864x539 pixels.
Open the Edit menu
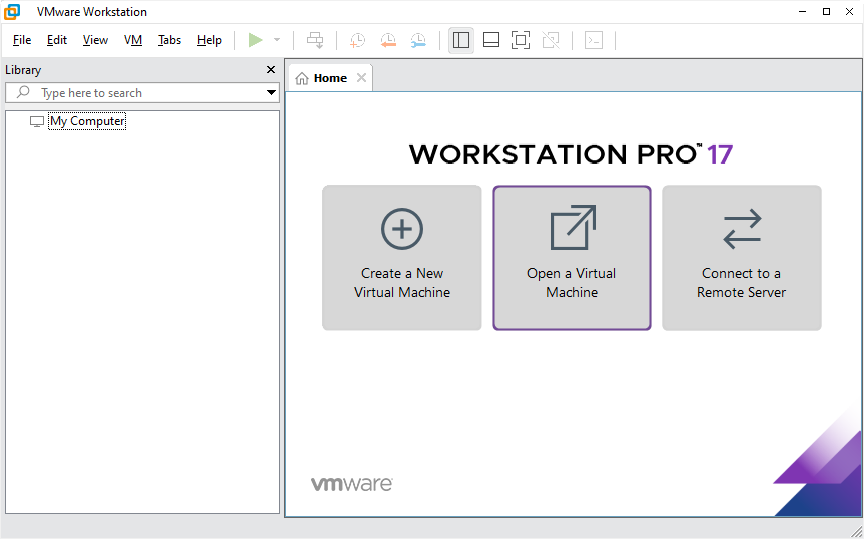(x=57, y=40)
